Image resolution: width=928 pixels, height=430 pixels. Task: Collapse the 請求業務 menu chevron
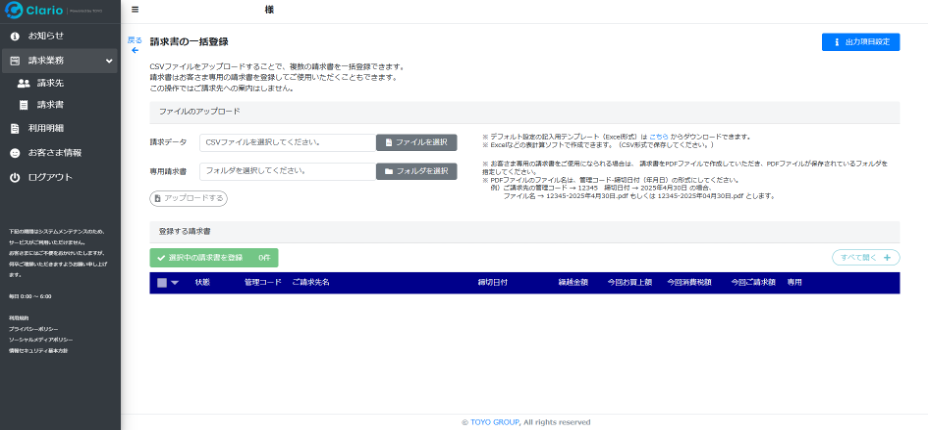click(109, 60)
